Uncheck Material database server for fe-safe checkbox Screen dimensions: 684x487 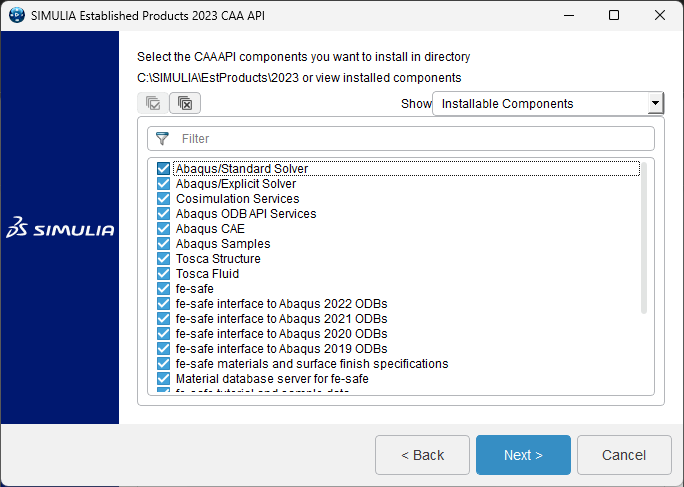point(164,378)
